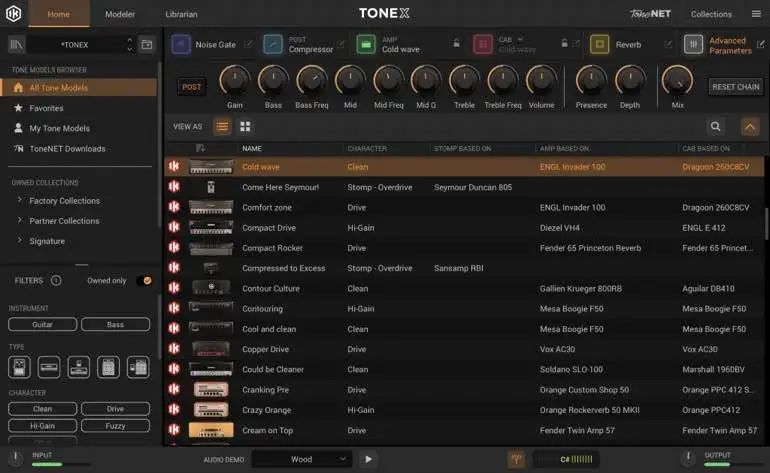Viewport: 770px width, 473px height.
Task: Open the tuner icon
Action: [516, 459]
